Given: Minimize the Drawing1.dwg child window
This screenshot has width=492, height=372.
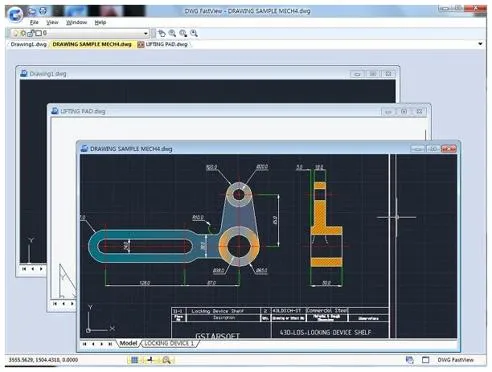Looking at the screenshot, I should [x=357, y=74].
